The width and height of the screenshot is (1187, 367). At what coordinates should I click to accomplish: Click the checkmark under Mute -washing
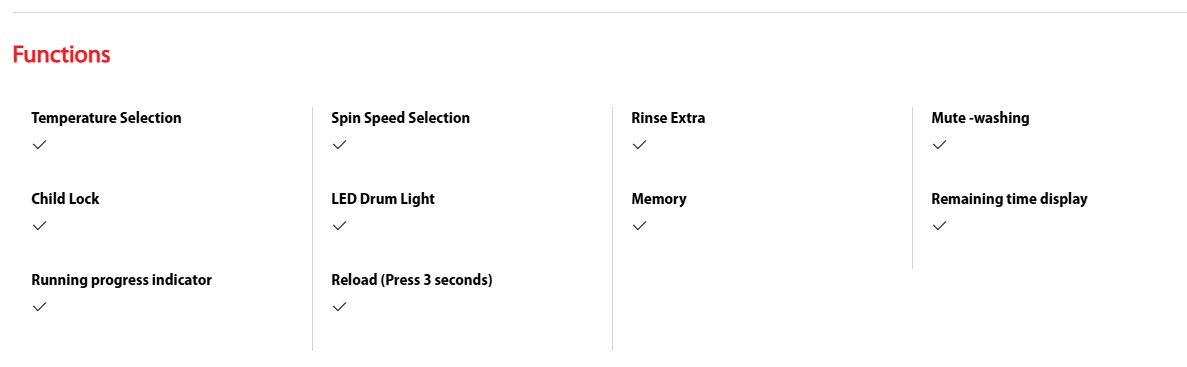pyautogui.click(x=939, y=145)
